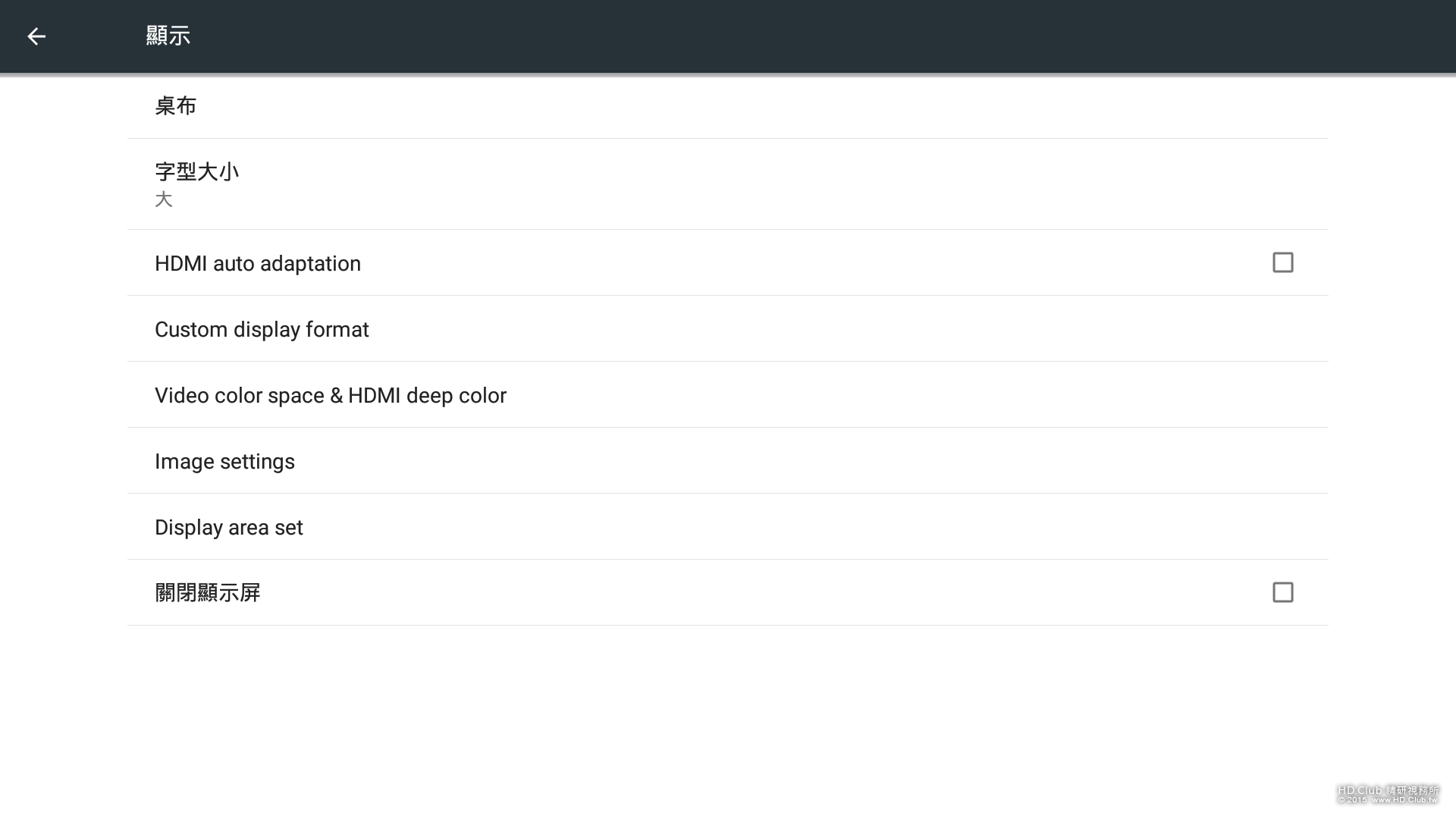1456x819 pixels.
Task: Open Image settings
Action: 224,462
